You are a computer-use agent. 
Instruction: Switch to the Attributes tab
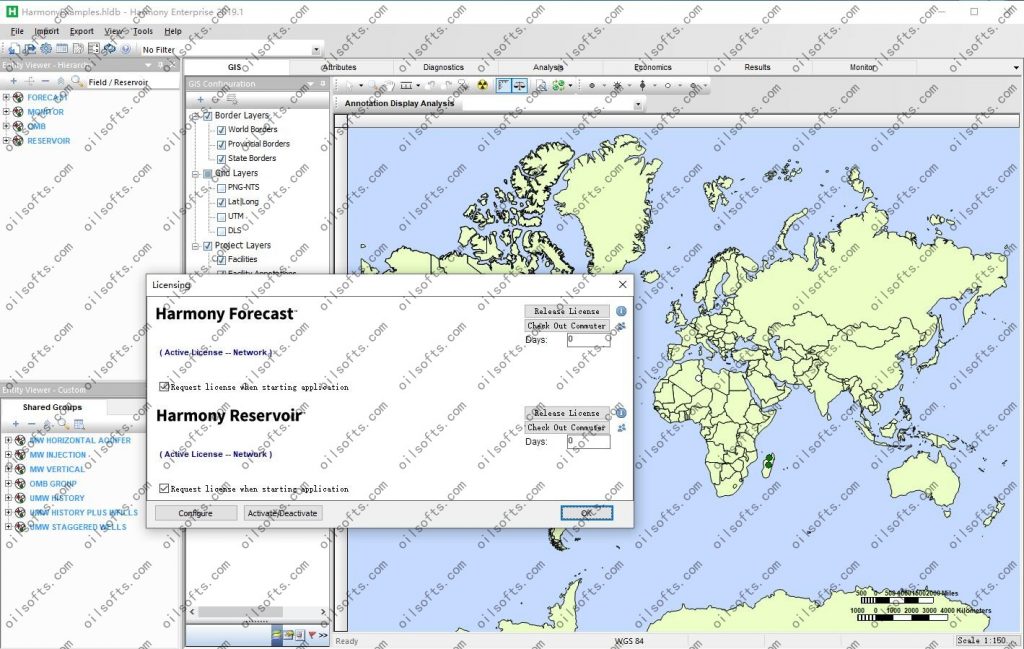point(340,67)
